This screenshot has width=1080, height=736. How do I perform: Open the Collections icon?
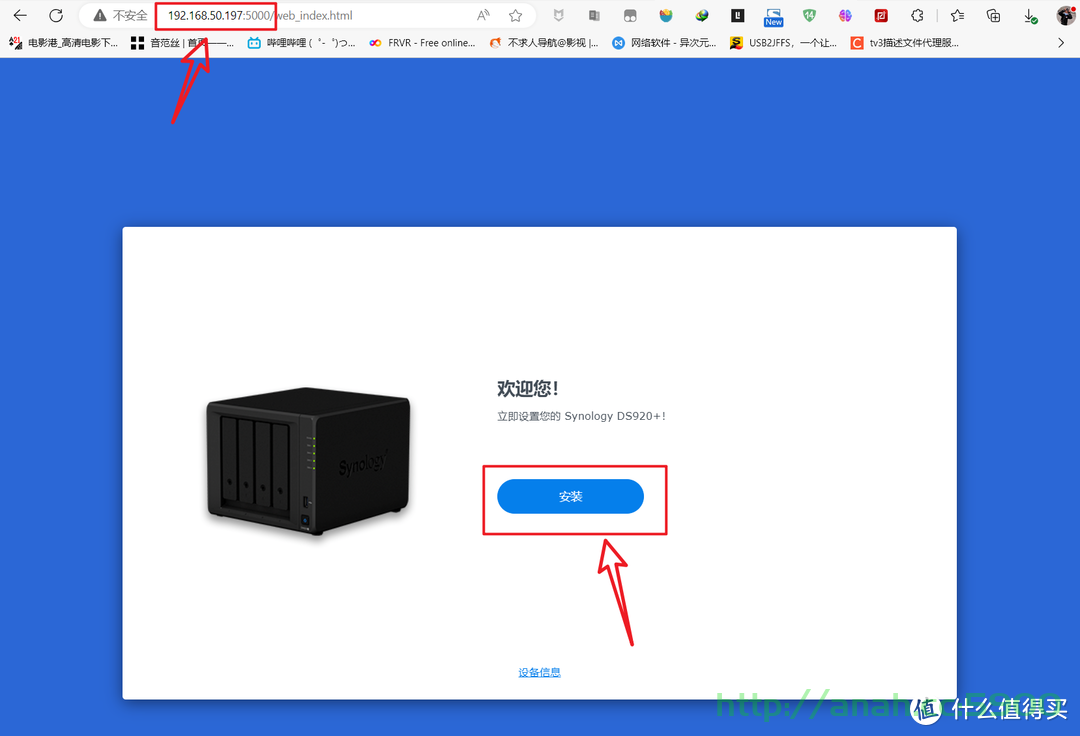click(x=993, y=15)
